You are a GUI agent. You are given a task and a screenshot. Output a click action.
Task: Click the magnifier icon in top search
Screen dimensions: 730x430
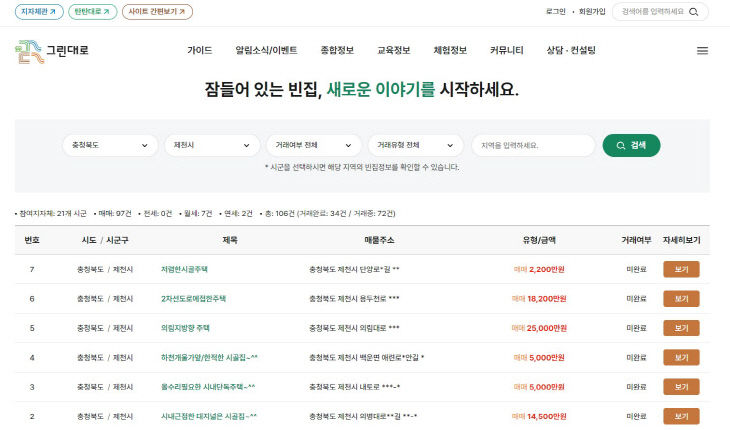pos(694,12)
